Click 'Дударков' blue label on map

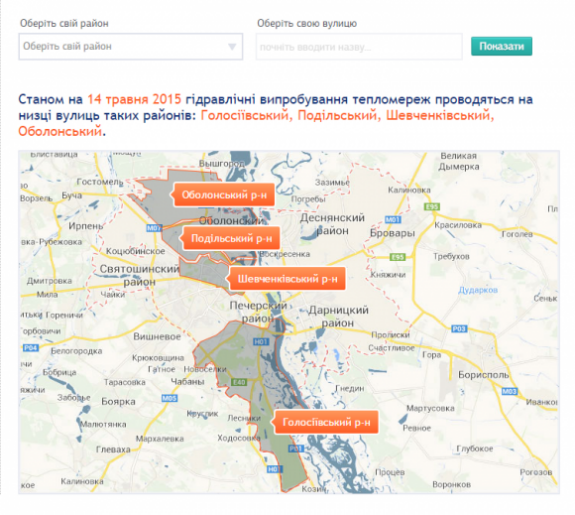pyautogui.click(x=478, y=290)
